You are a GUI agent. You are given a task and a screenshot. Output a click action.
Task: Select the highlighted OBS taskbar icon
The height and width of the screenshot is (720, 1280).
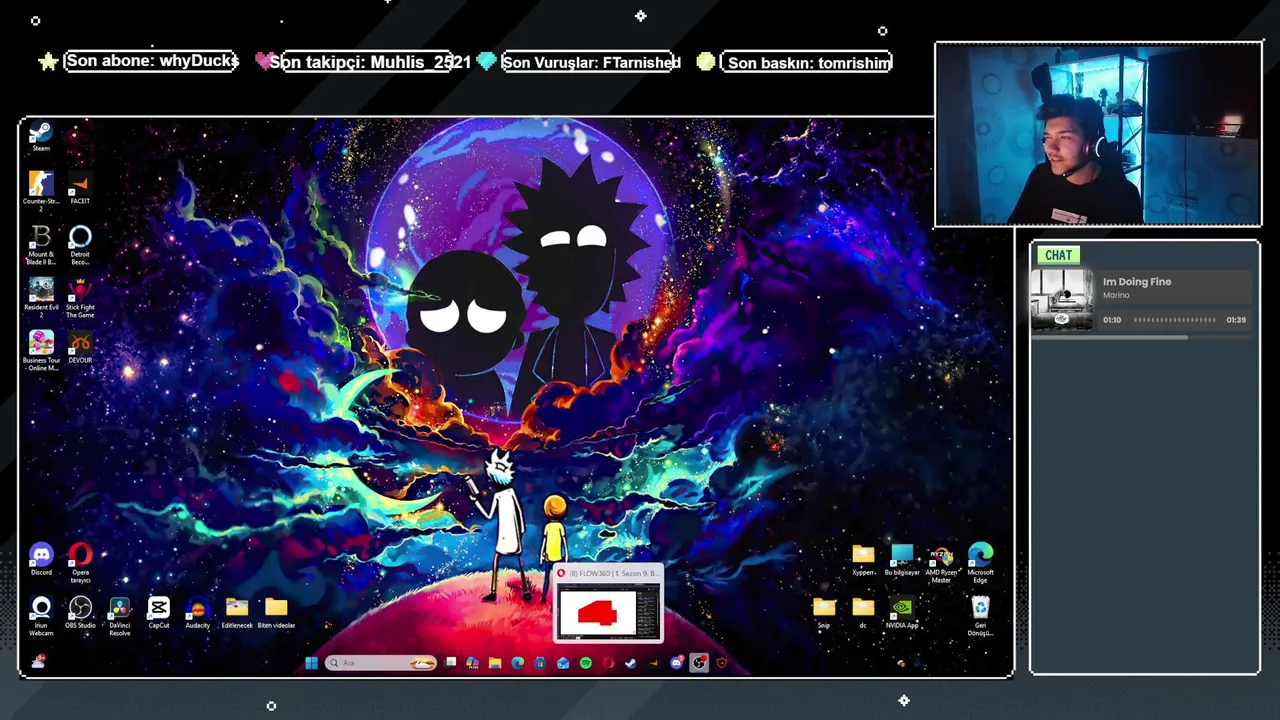(x=699, y=663)
